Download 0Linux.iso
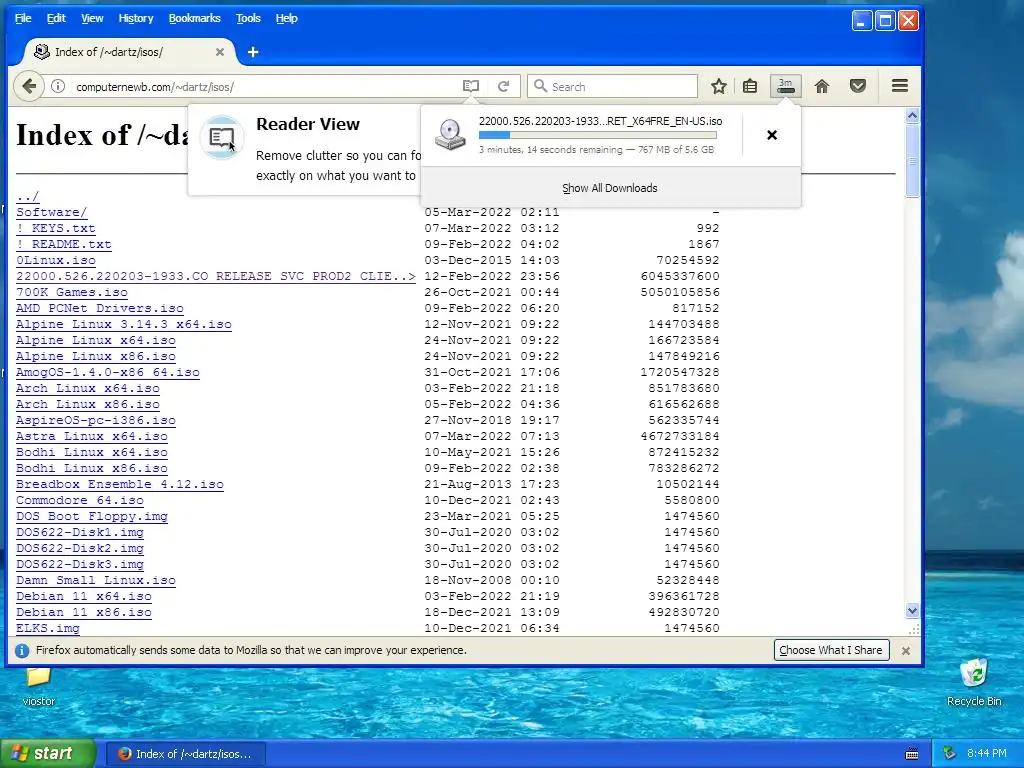 [x=56, y=260]
